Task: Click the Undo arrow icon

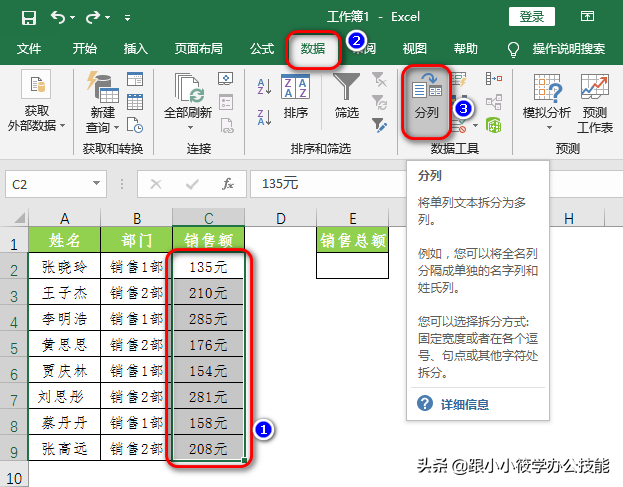Action: click(58, 17)
